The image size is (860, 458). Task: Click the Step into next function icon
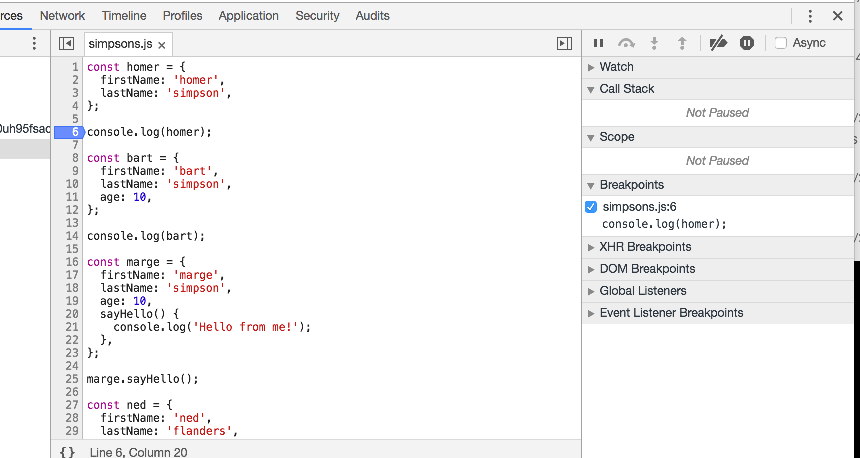coord(654,43)
